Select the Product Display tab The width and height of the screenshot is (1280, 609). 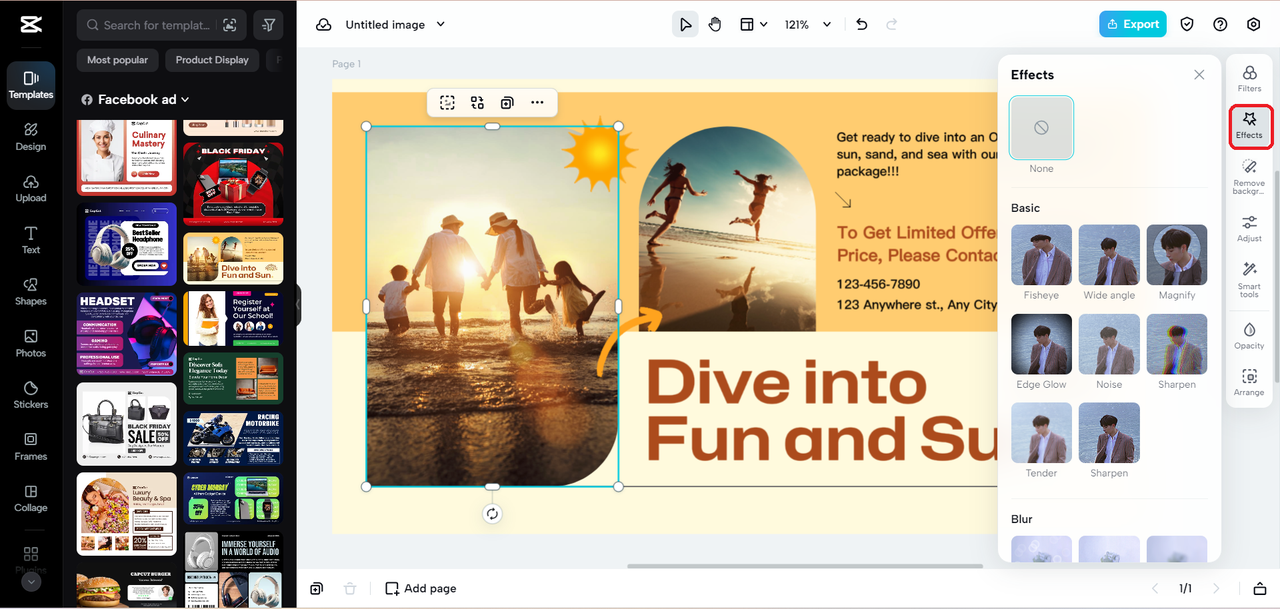[212, 60]
